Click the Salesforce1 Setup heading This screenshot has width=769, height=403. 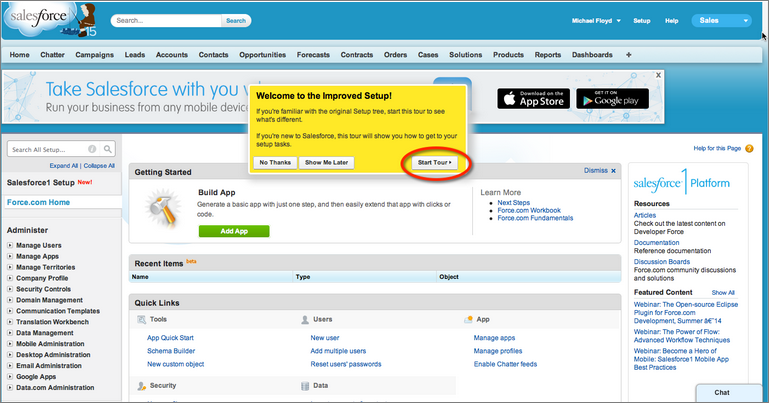pos(41,182)
